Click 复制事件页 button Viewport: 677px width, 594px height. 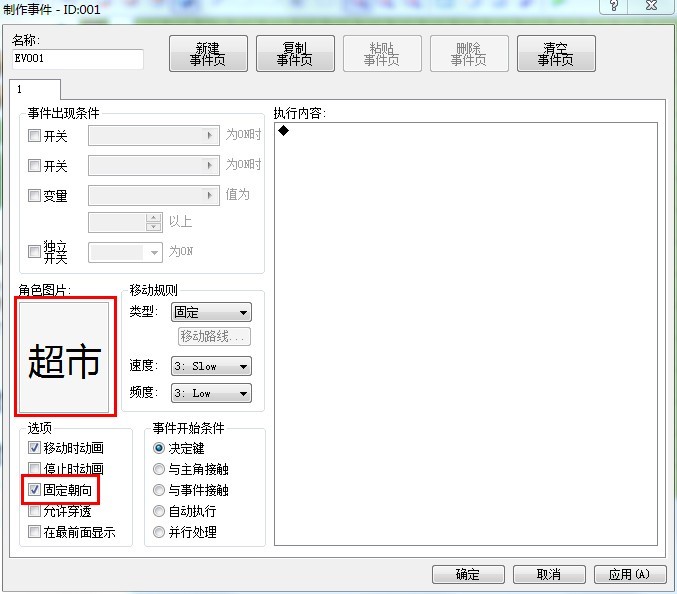point(295,54)
